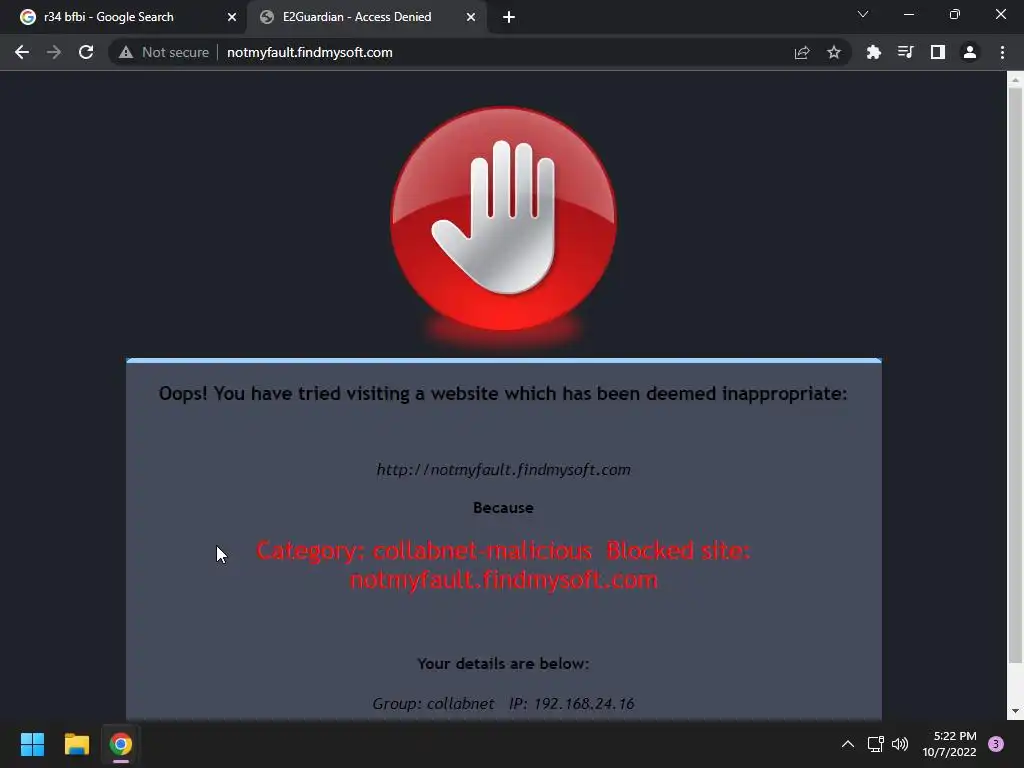1024x768 pixels.
Task: Open File Explorer from the taskbar
Action: click(76, 744)
